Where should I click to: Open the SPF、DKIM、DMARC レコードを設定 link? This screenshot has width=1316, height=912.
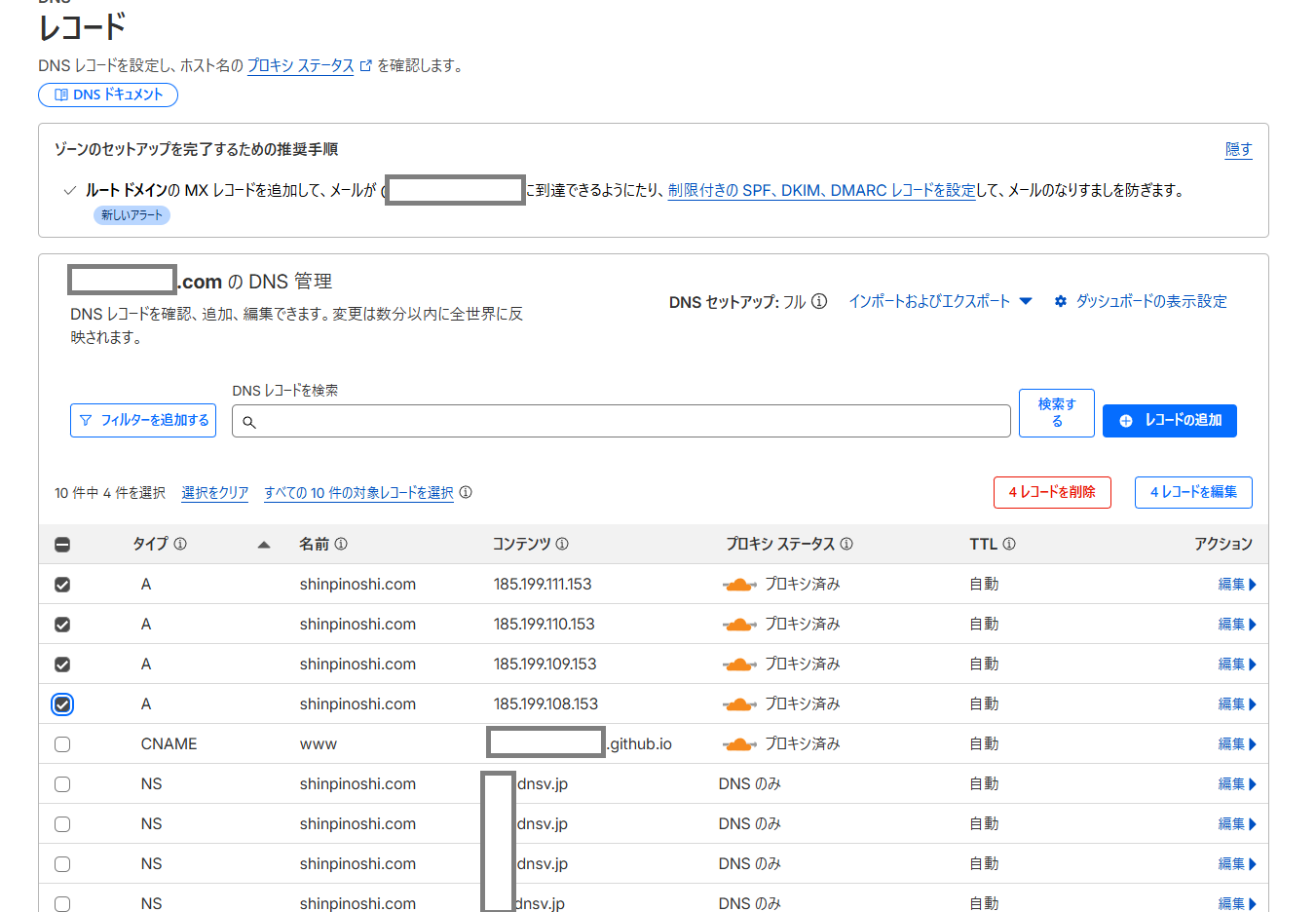[821, 190]
